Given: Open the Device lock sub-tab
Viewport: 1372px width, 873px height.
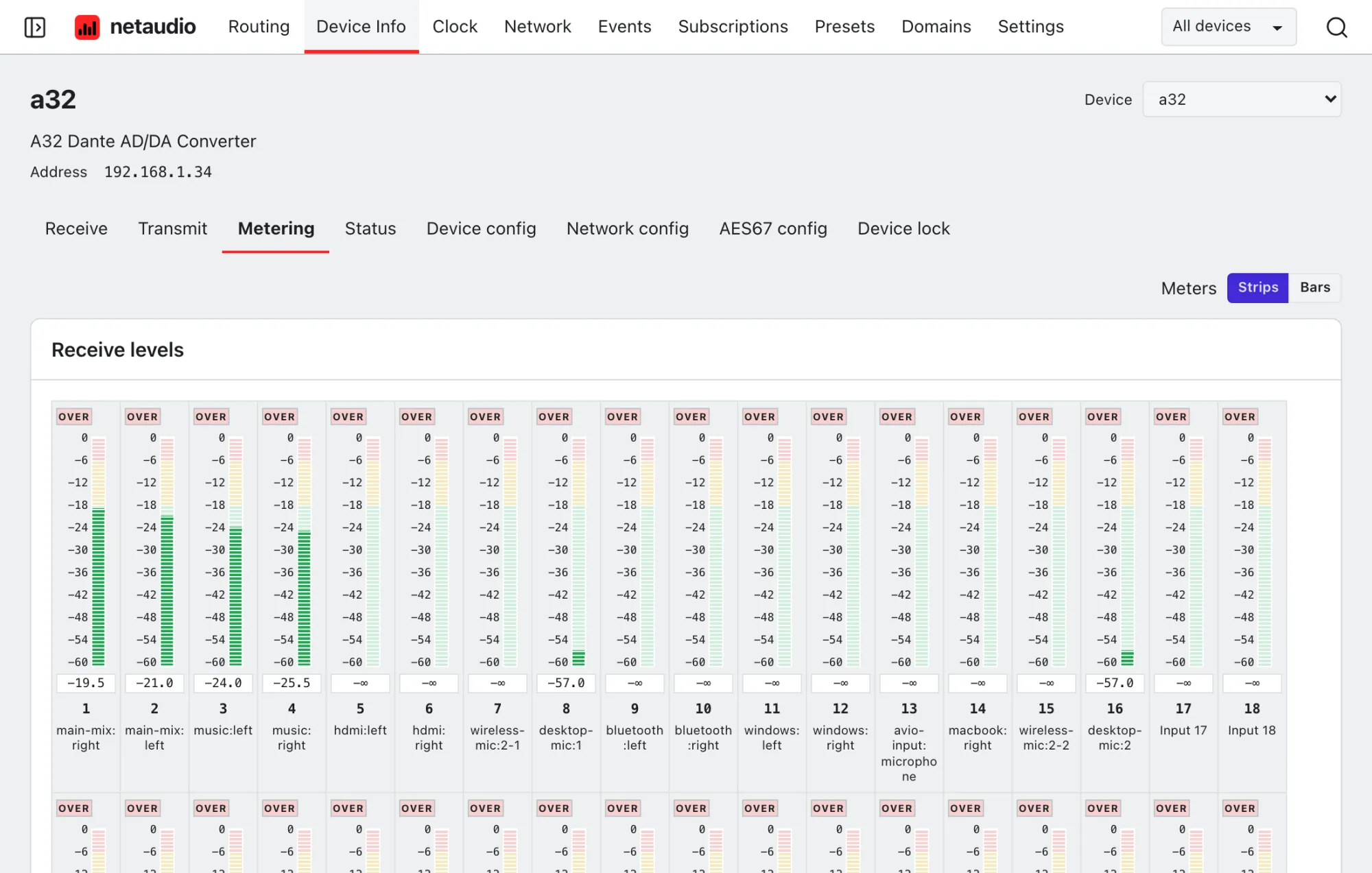Looking at the screenshot, I should tap(903, 228).
